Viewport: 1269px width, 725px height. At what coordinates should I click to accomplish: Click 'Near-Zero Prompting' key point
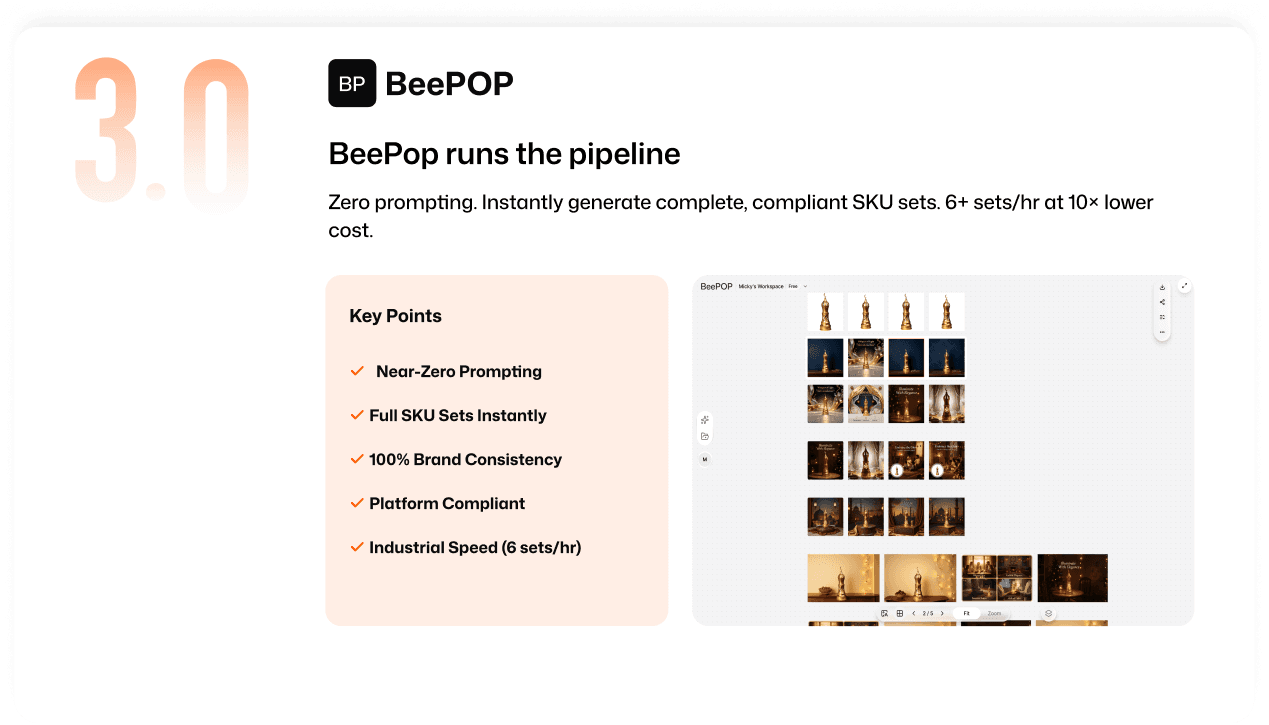click(x=459, y=372)
